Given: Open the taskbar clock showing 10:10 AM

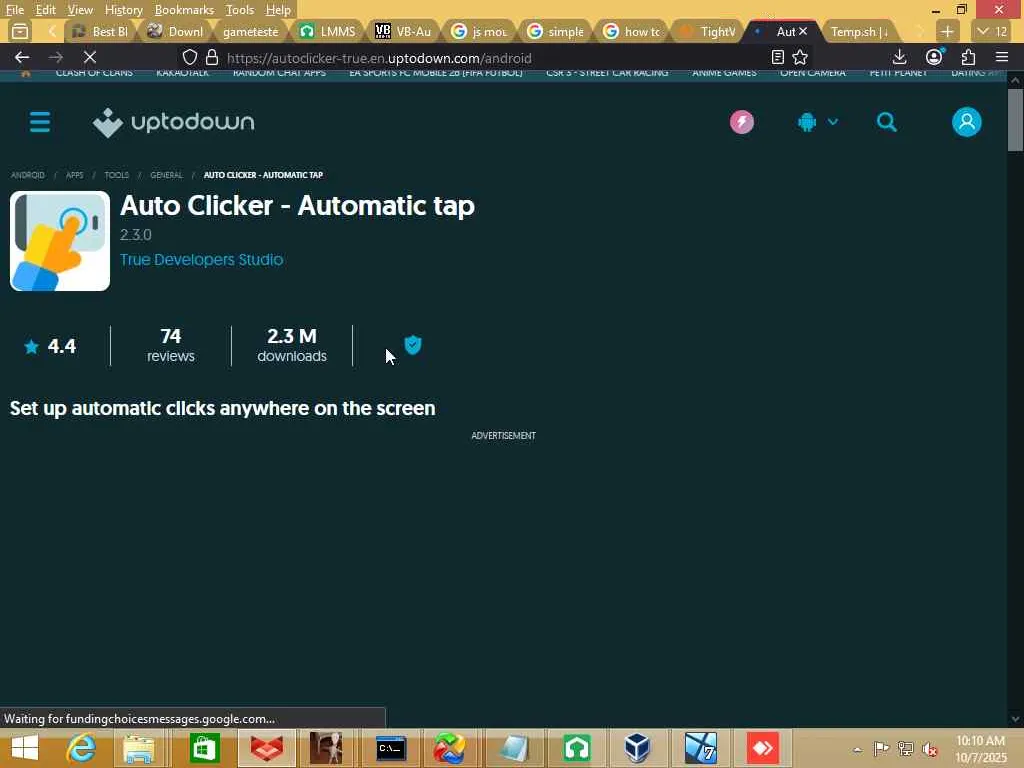Looking at the screenshot, I should [980, 749].
